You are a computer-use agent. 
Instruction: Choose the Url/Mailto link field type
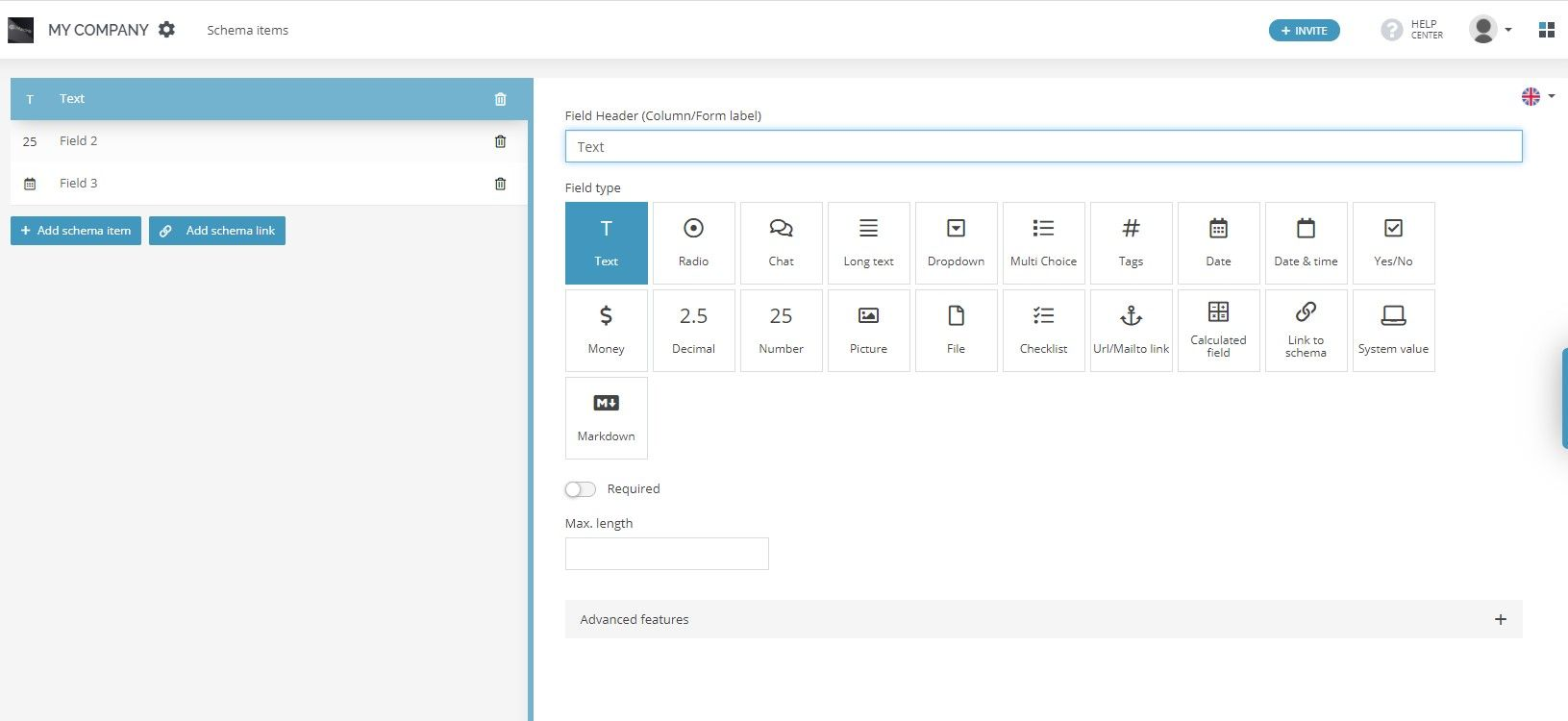pos(1131,331)
